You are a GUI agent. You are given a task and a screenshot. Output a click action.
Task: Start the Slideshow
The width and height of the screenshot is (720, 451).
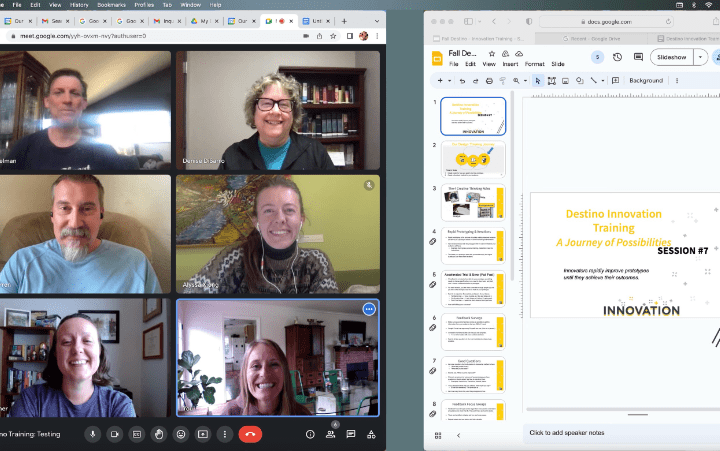[672, 57]
